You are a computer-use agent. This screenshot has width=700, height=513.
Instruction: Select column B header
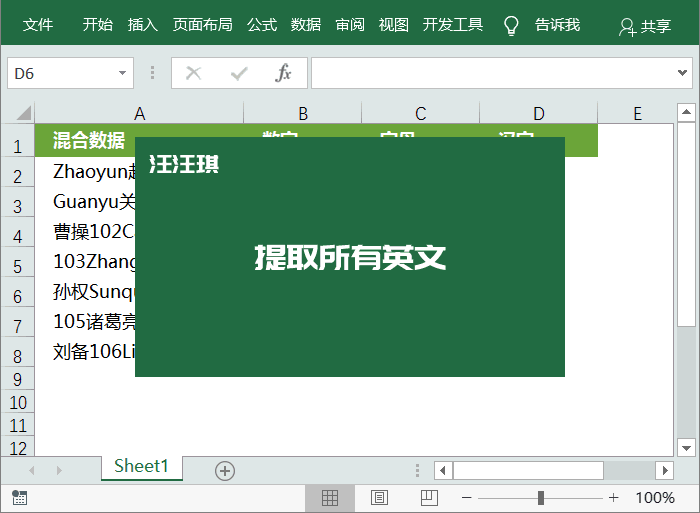[x=303, y=113]
